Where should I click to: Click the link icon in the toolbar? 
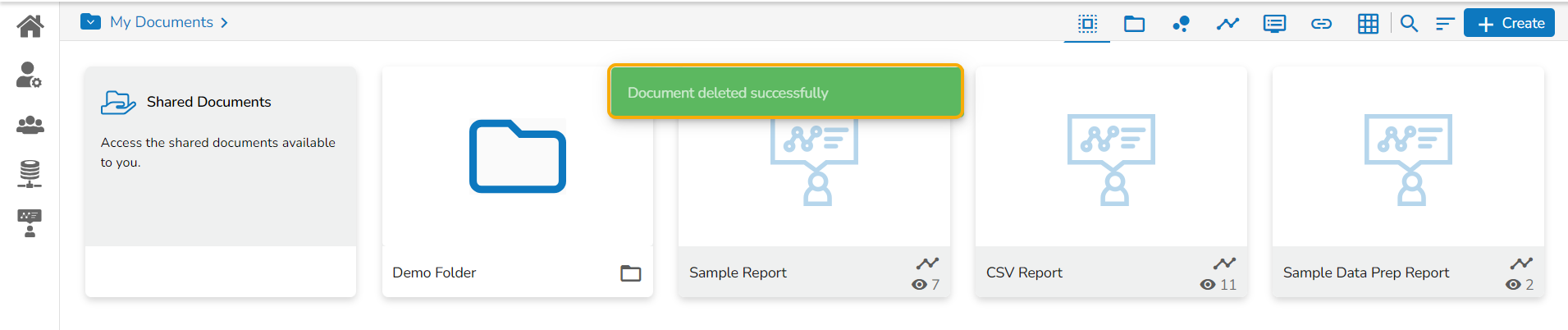coord(1321,24)
